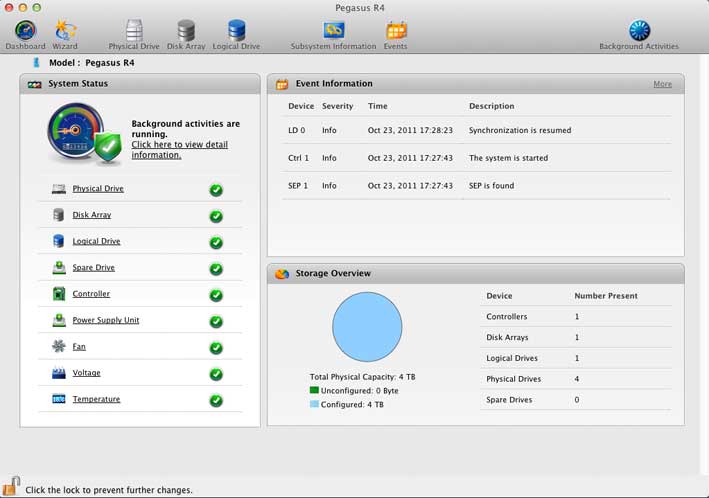709x498 pixels.
Task: Click the light blue Configured legend swatch
Action: 314,404
